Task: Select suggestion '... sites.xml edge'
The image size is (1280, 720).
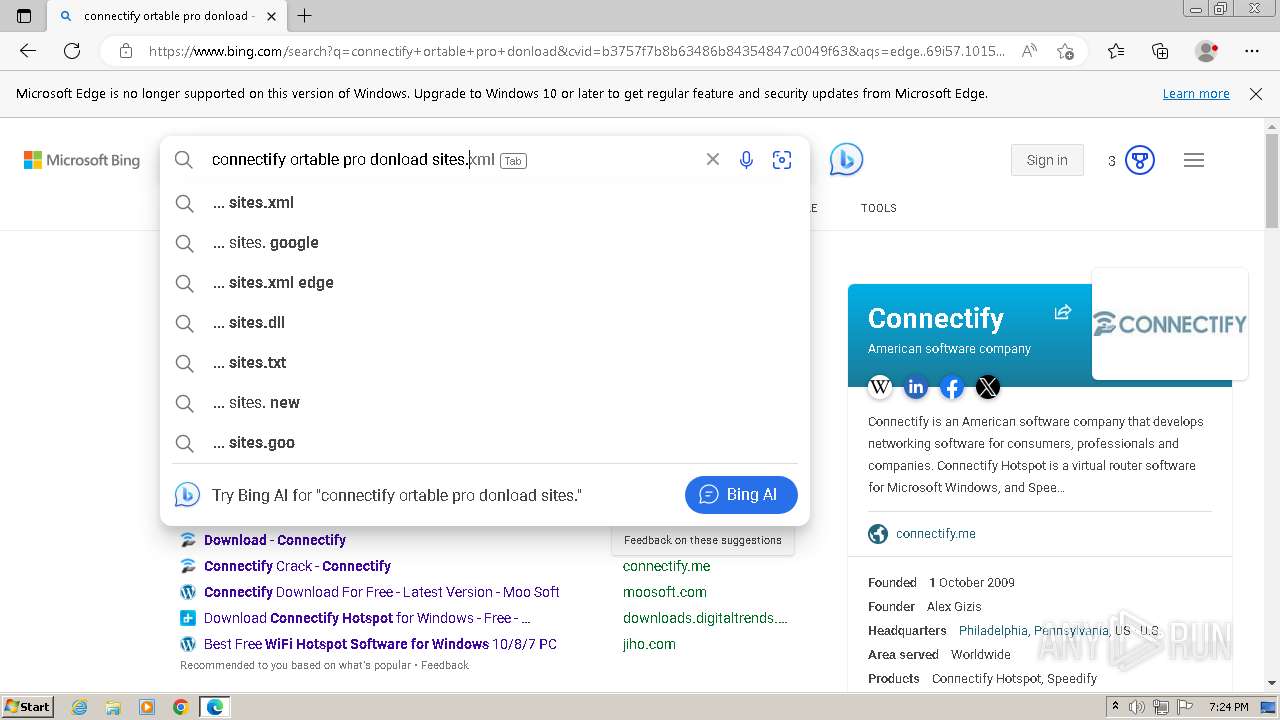Action: click(485, 282)
